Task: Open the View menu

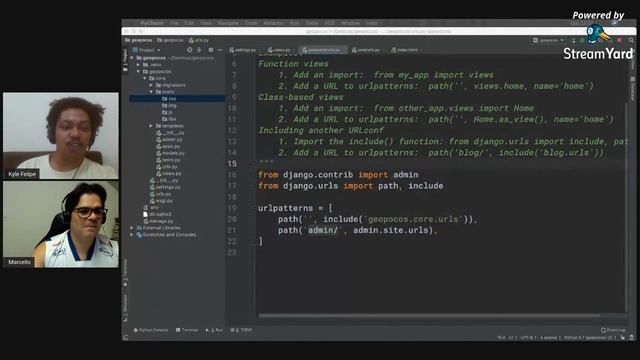Action: 206,23
